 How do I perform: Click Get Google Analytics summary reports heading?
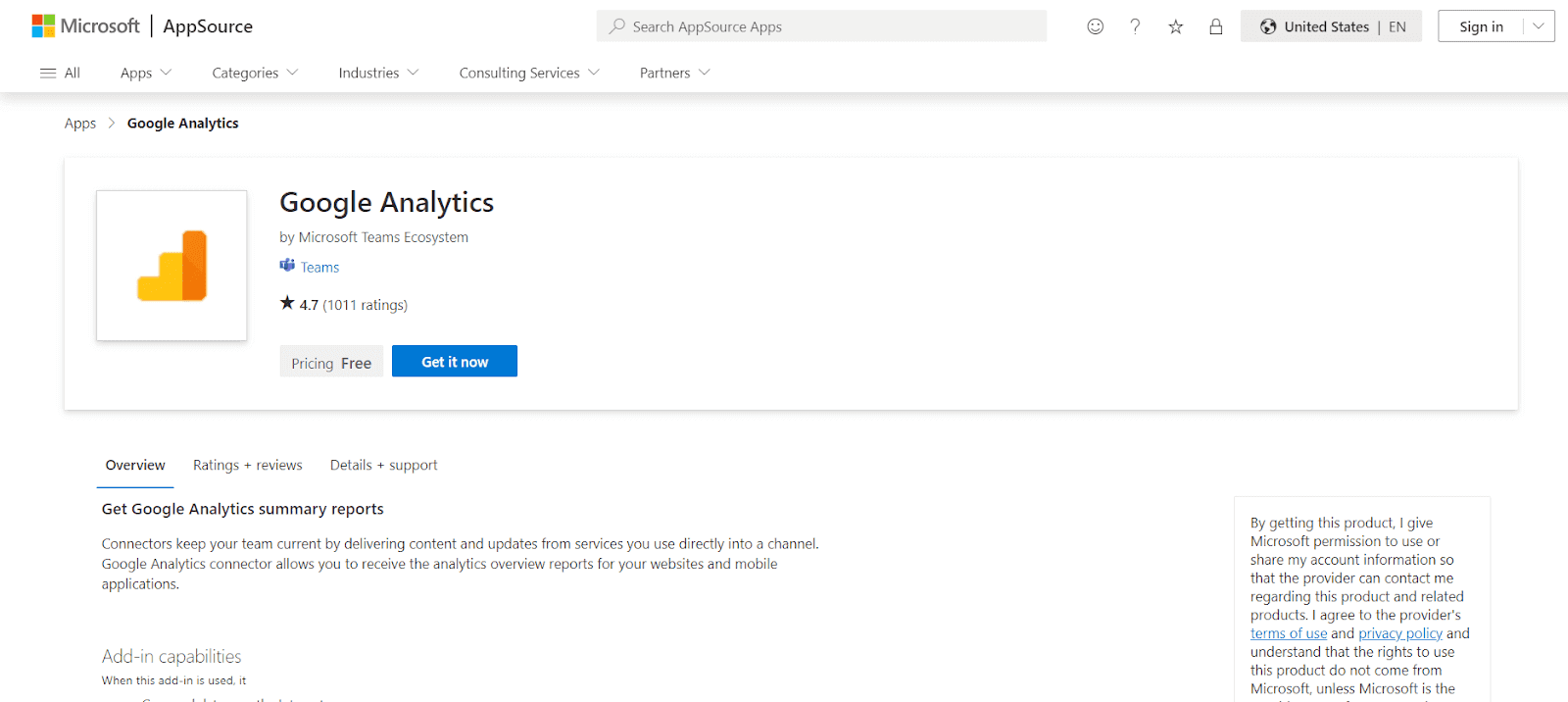coord(243,509)
